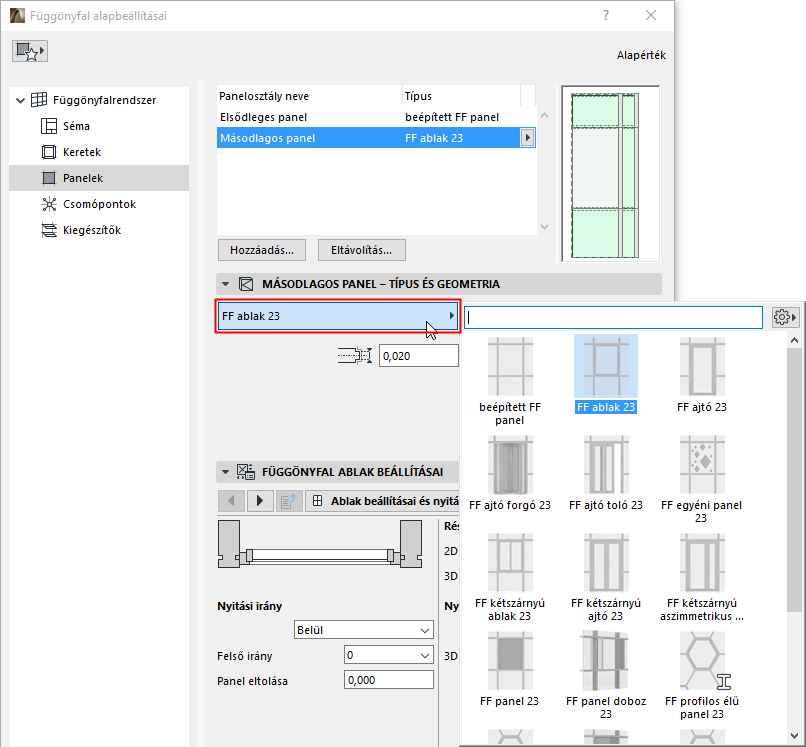Choose the FF kétszárnyú ajtó 23 type
Screen dimensions: 806x747
pyautogui.click(x=606, y=577)
